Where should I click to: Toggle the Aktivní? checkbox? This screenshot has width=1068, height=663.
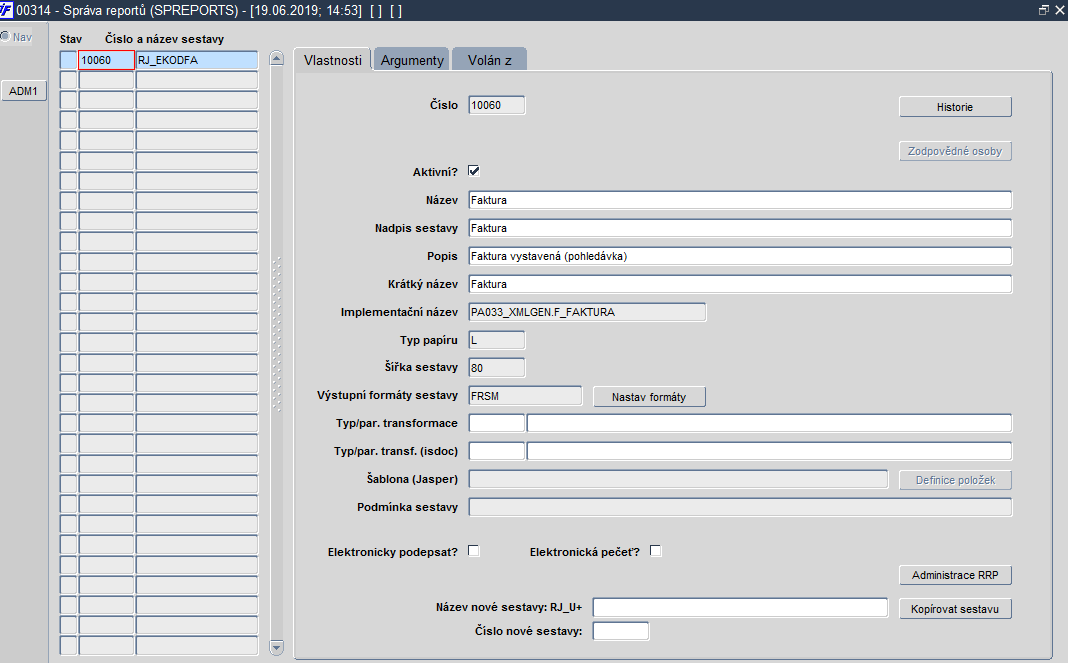pyautogui.click(x=474, y=171)
